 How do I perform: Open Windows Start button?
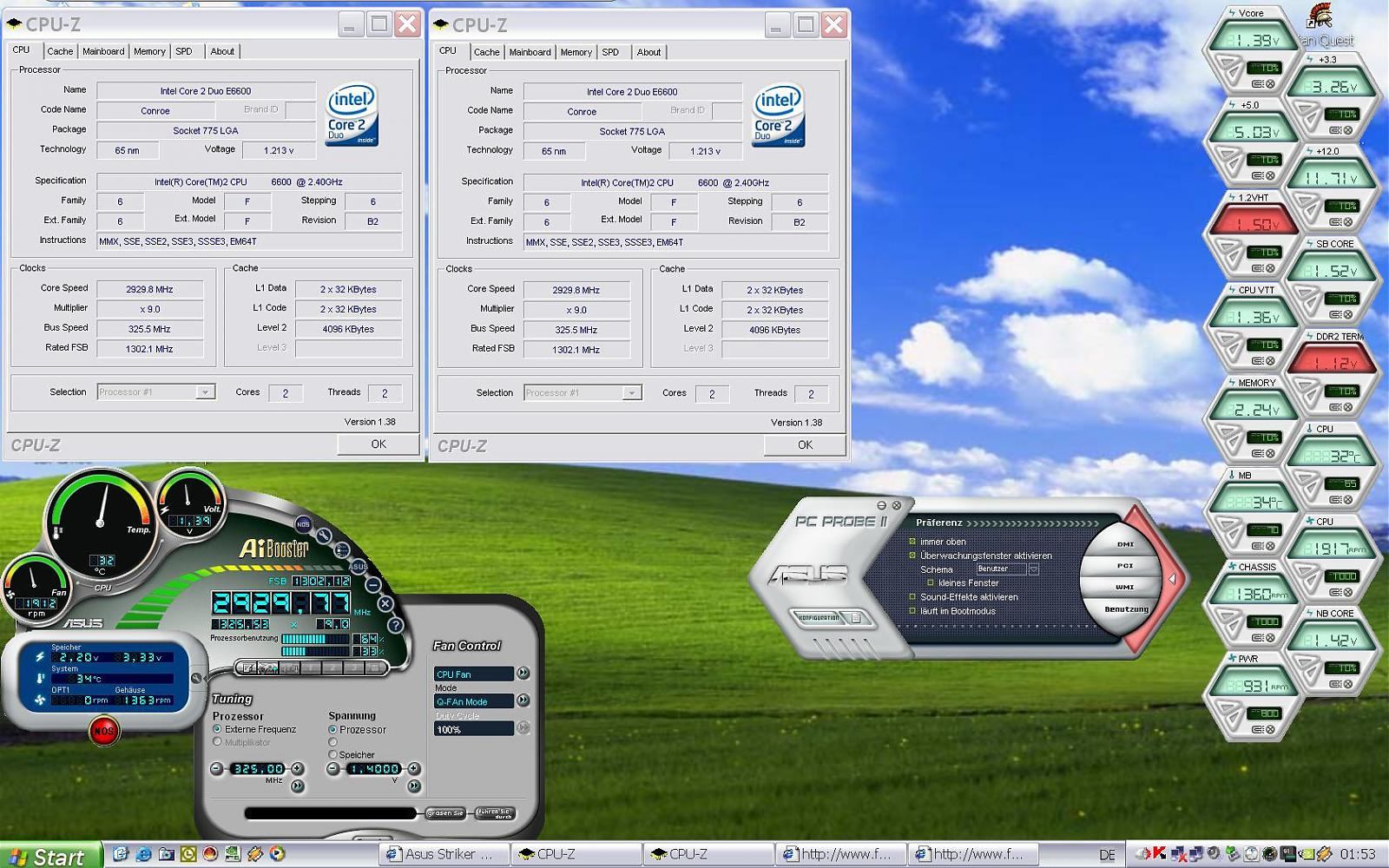(x=50, y=856)
